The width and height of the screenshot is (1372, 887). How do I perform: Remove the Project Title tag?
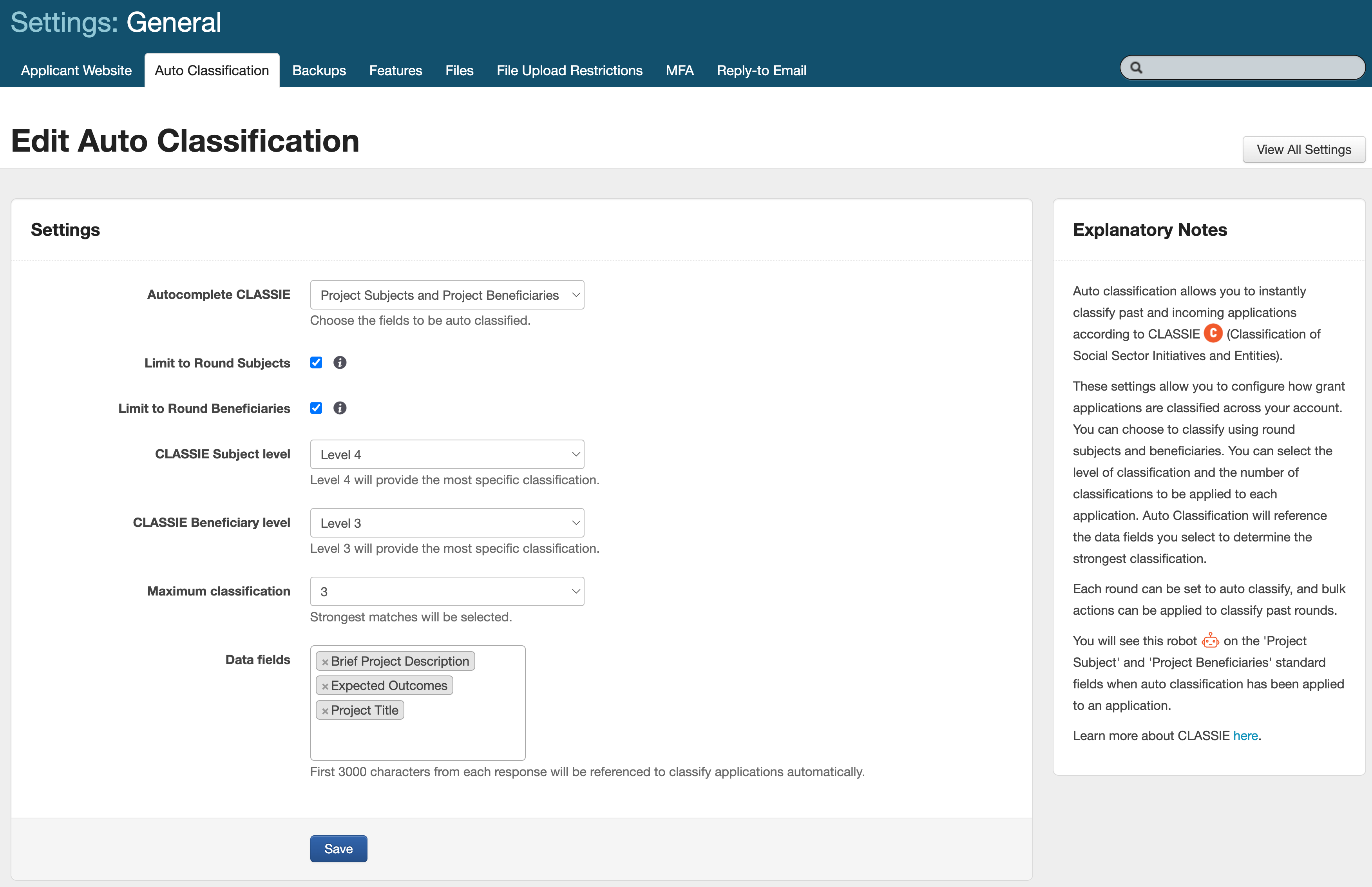(x=325, y=711)
